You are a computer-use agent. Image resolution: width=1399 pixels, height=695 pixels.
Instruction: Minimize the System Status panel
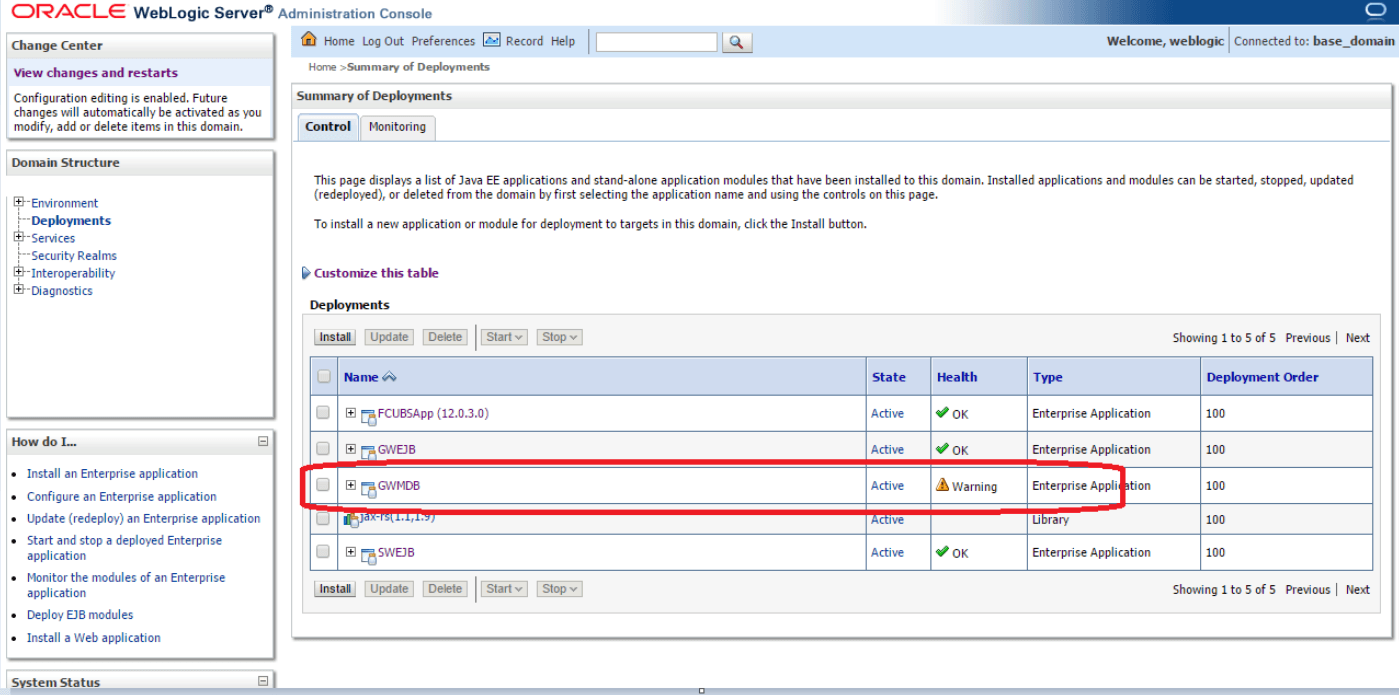(x=263, y=681)
